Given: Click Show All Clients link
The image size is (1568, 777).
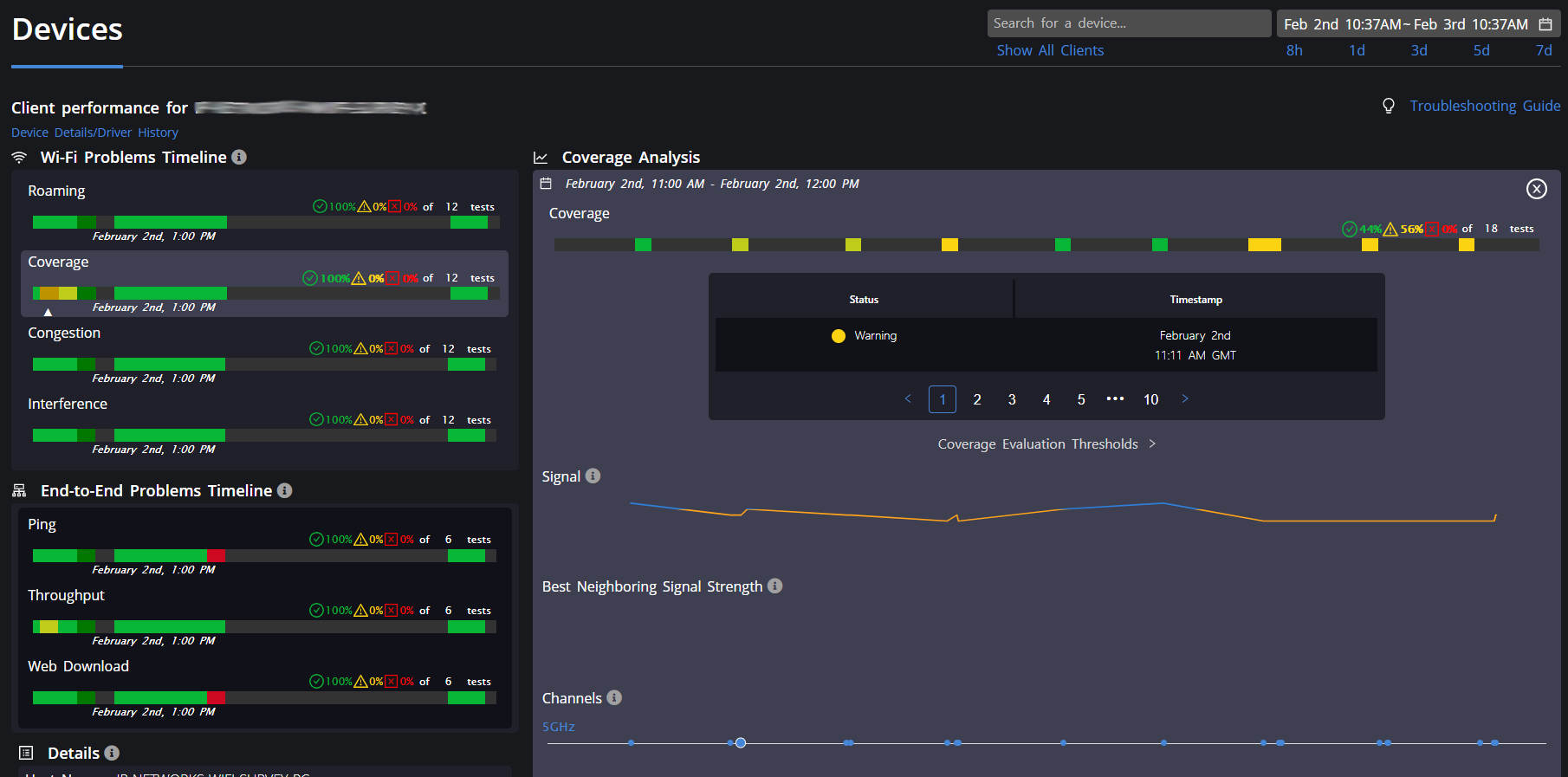Looking at the screenshot, I should pyautogui.click(x=1050, y=50).
